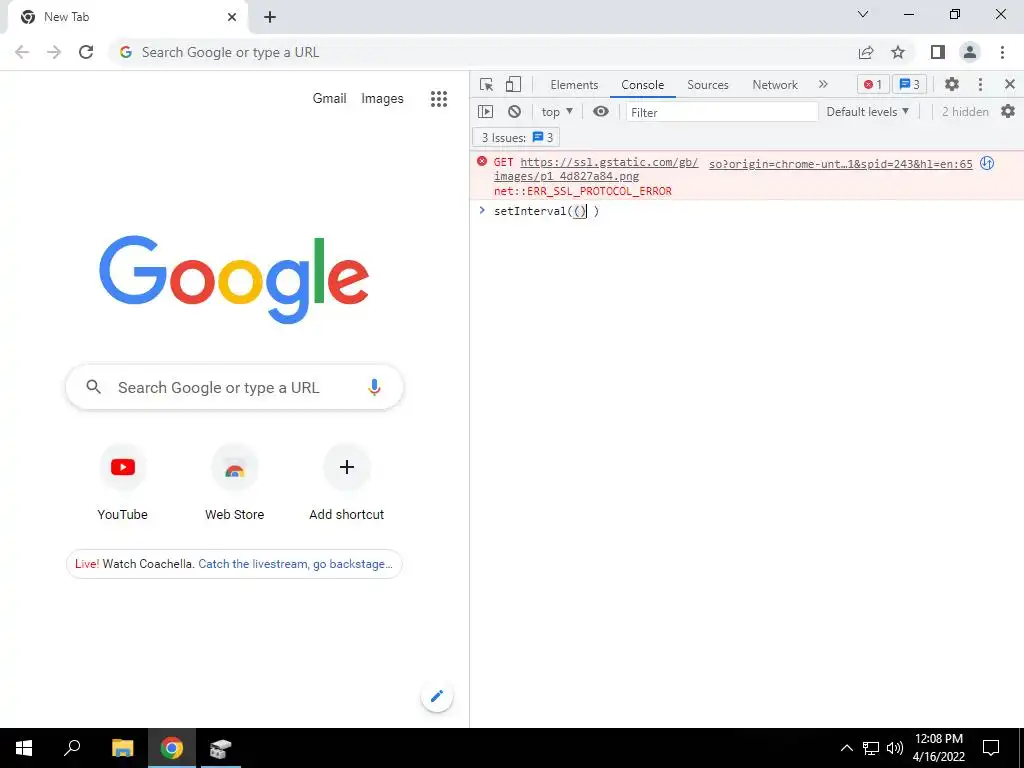Screen dimensions: 1024x768
Task: Click the net::ERR_SSL_PROTOCOL_ERROR text
Action: [583, 191]
